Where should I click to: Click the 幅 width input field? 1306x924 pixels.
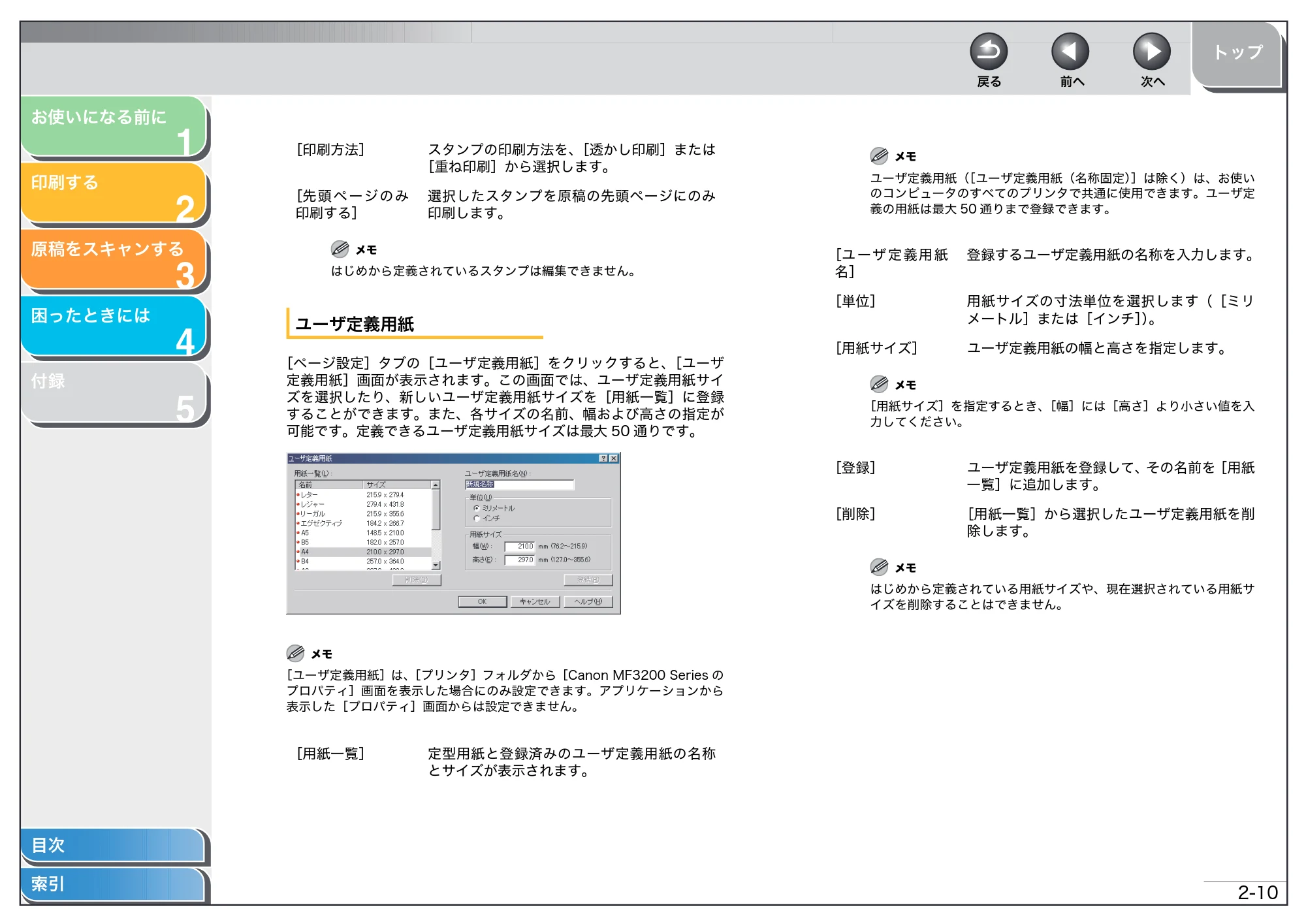pos(519,547)
